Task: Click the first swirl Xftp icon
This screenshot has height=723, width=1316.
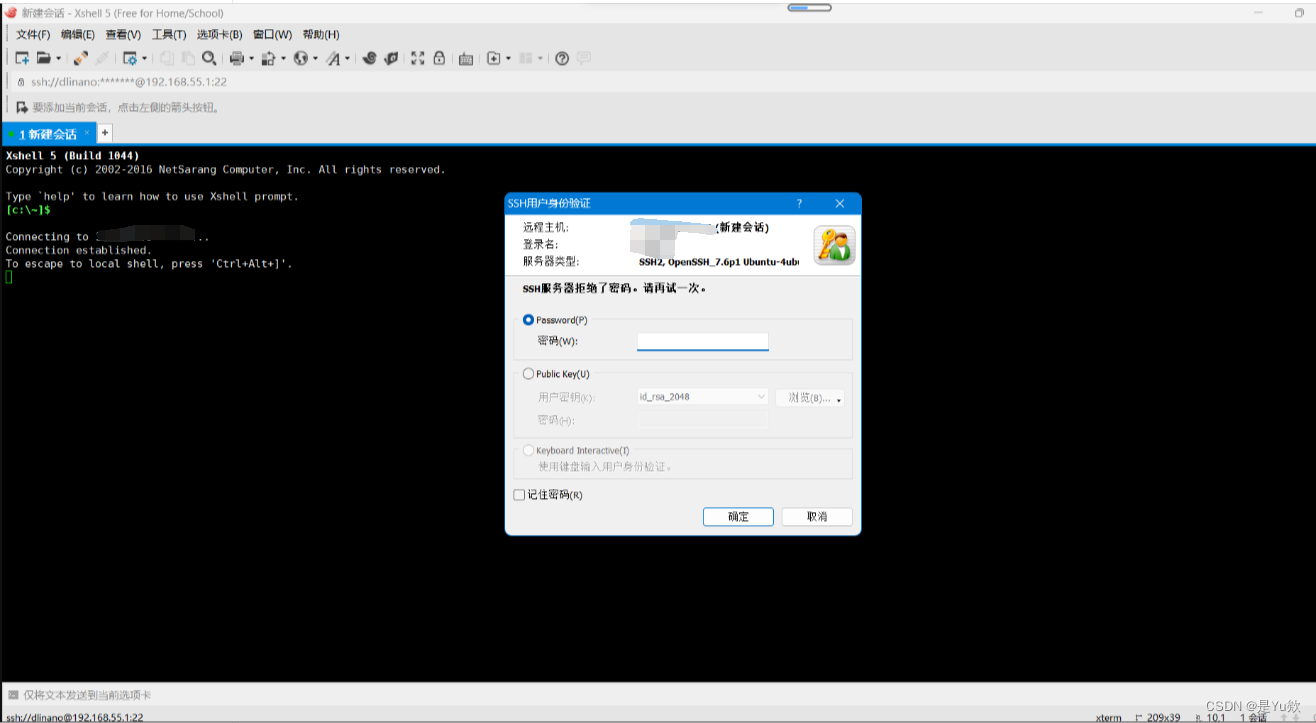Action: click(x=369, y=58)
